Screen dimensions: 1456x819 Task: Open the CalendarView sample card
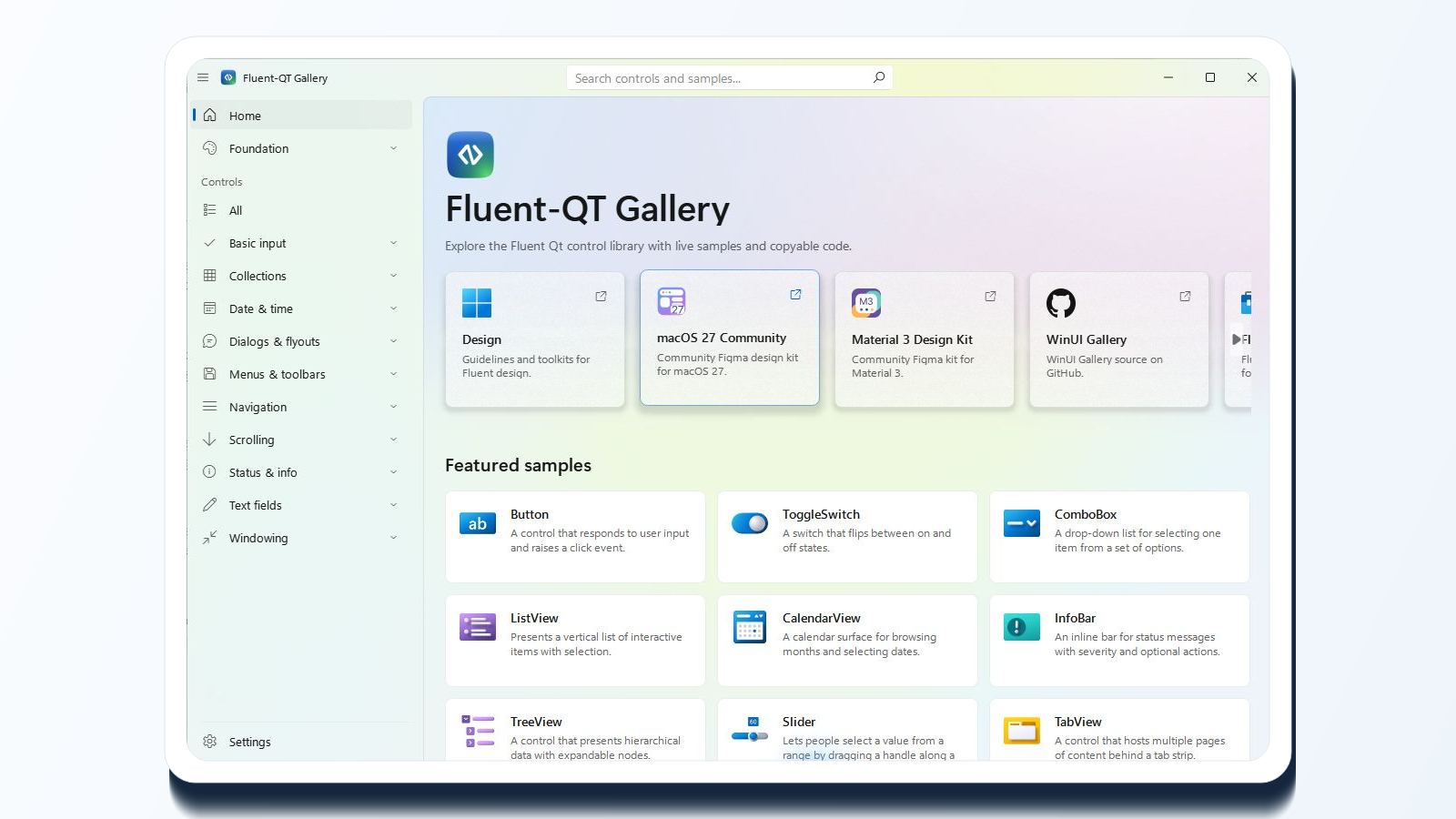pos(847,641)
